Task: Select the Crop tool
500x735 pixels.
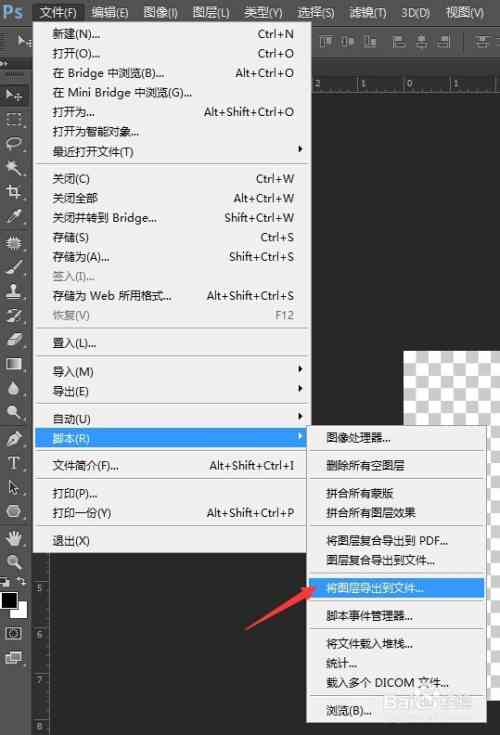Action: [x=14, y=191]
